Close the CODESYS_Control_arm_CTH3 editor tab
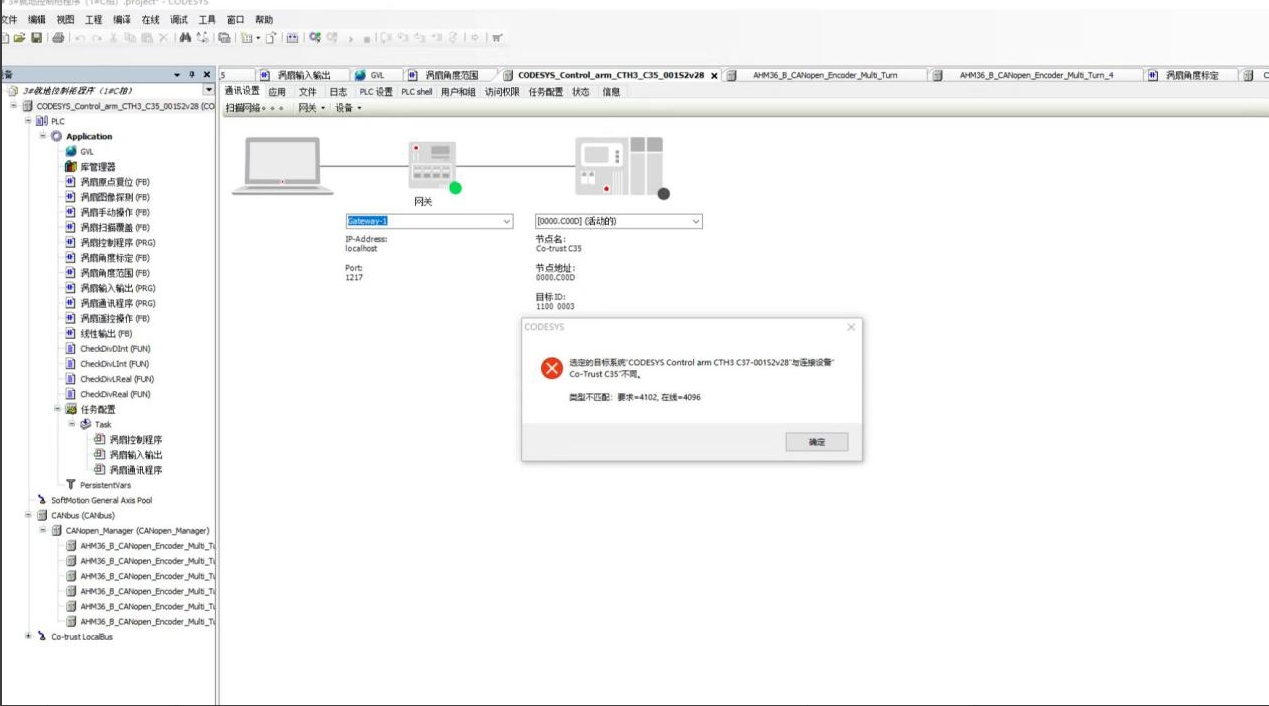The height and width of the screenshot is (706, 1269). 714,76
